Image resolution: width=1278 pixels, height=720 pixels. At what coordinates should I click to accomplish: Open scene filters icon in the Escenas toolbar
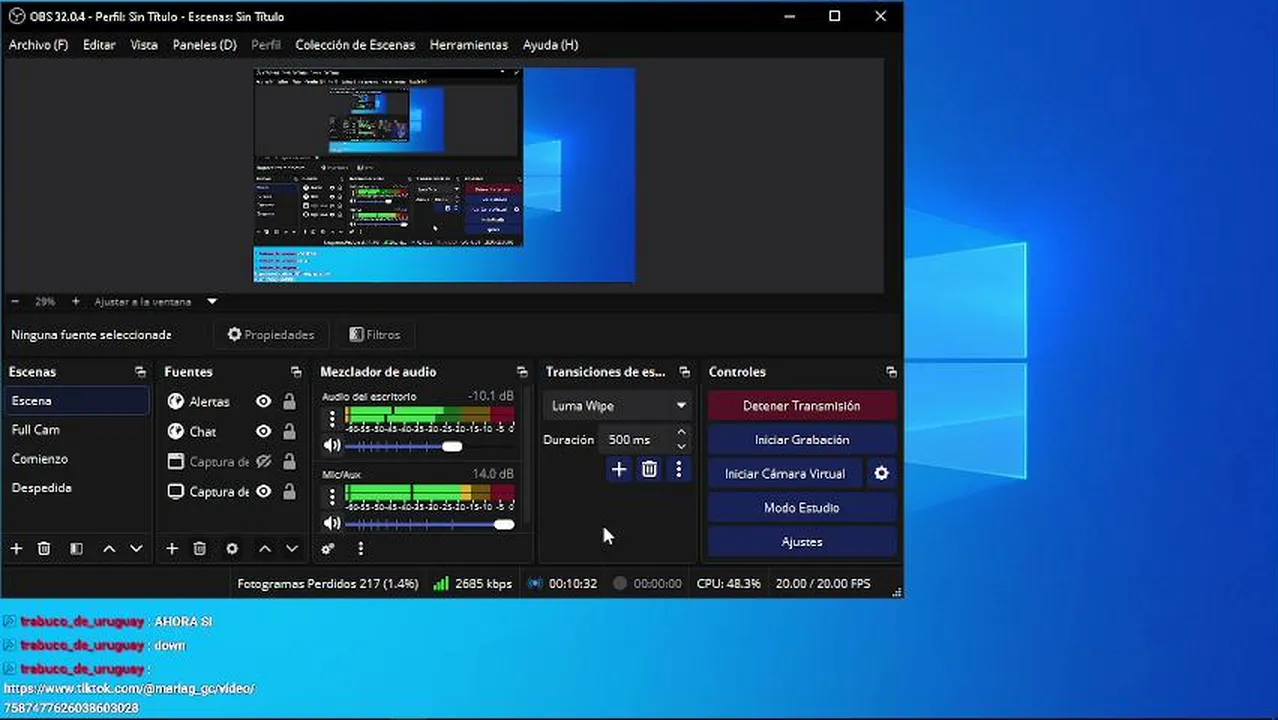[76, 549]
